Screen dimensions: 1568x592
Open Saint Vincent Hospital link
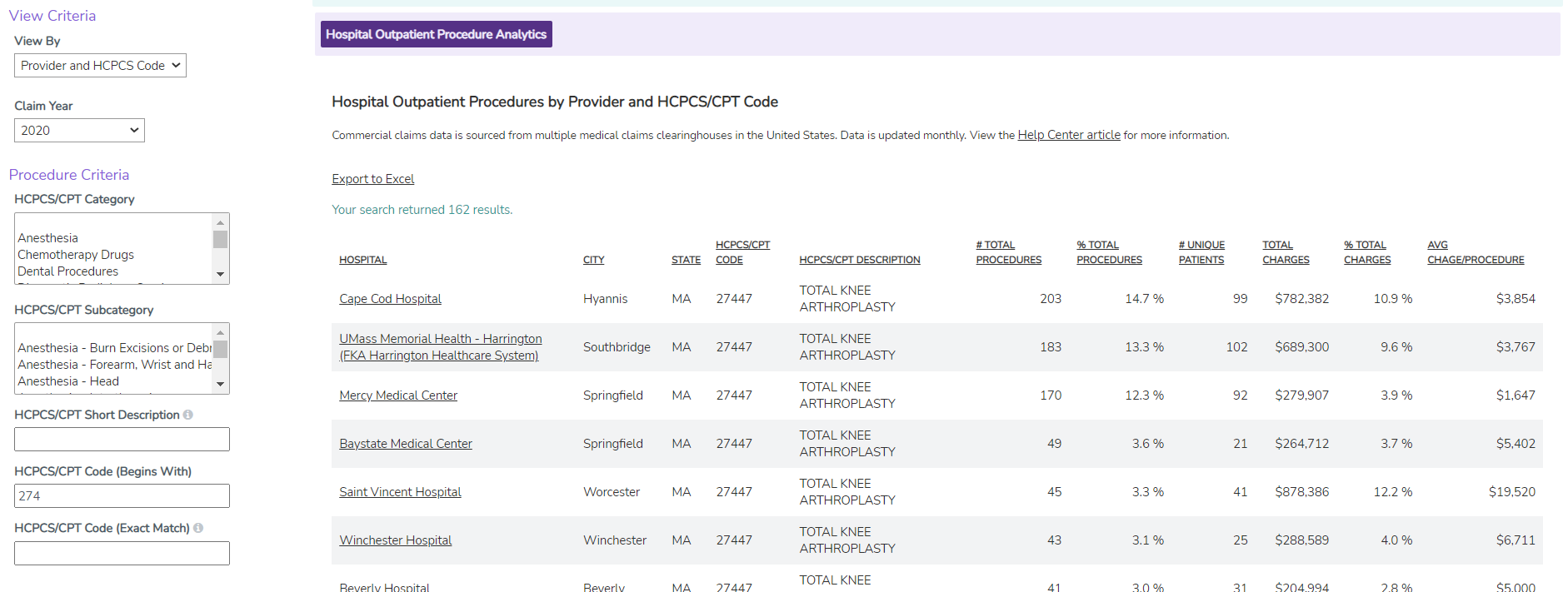click(x=400, y=492)
